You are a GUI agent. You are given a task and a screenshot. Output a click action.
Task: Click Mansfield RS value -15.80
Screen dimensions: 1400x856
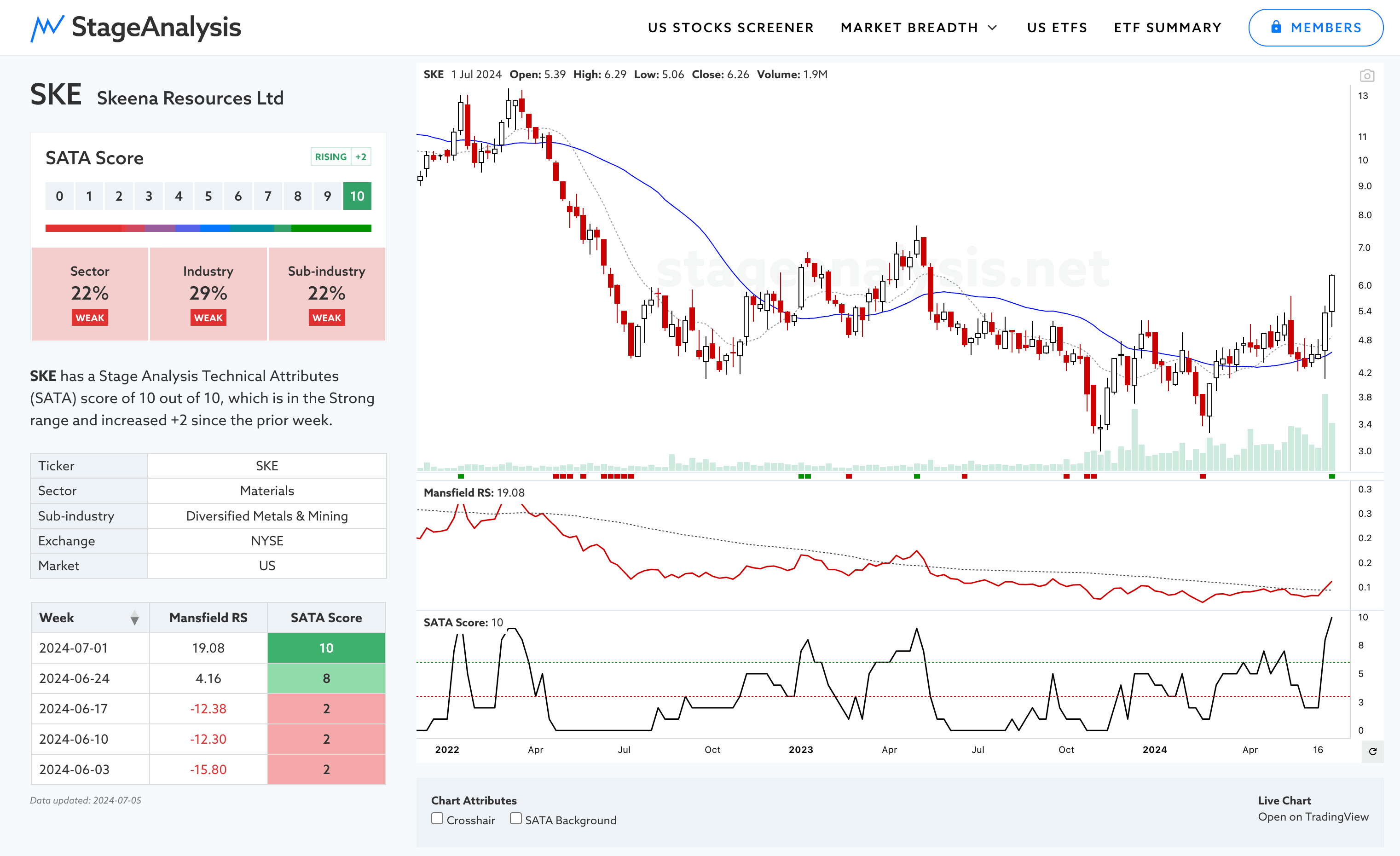pos(208,769)
